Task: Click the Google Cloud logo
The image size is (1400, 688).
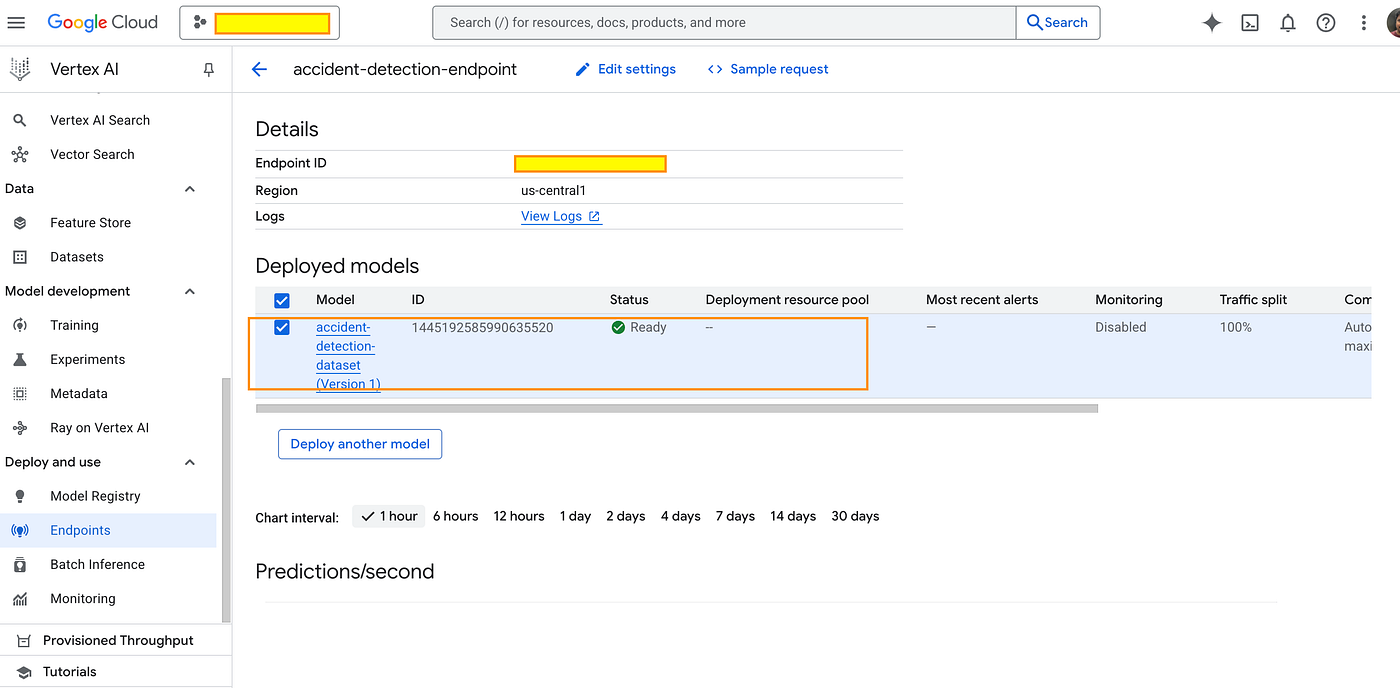Action: click(x=102, y=22)
